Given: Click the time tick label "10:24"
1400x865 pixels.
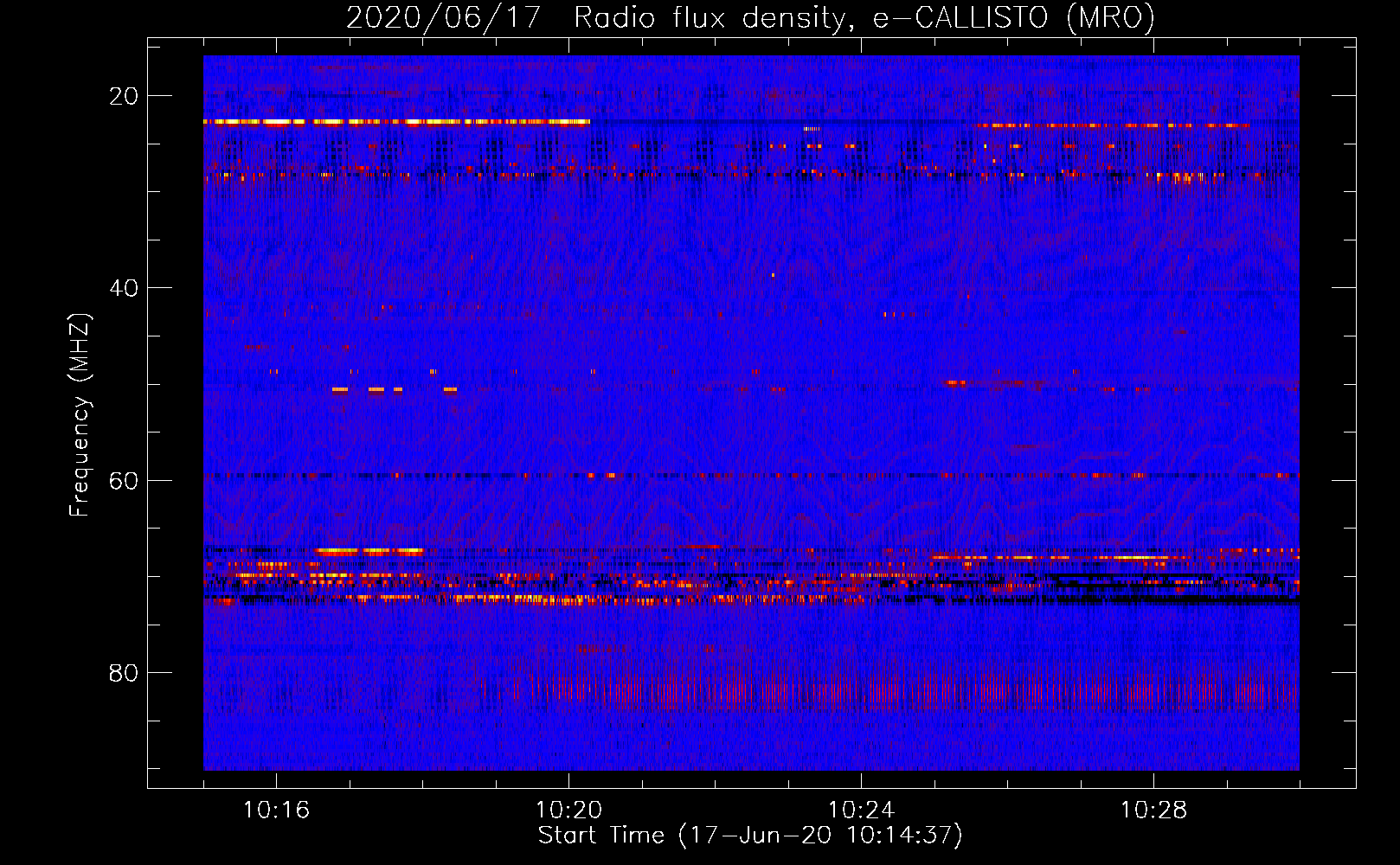Looking at the screenshot, I should 861,811.
